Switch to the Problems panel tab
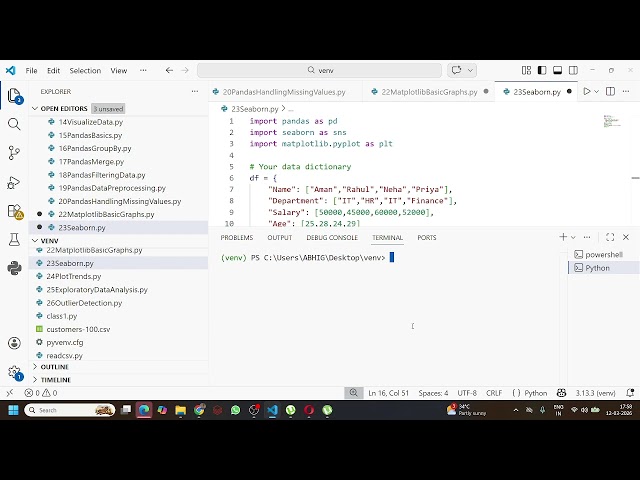The height and width of the screenshot is (480, 640). 237,237
